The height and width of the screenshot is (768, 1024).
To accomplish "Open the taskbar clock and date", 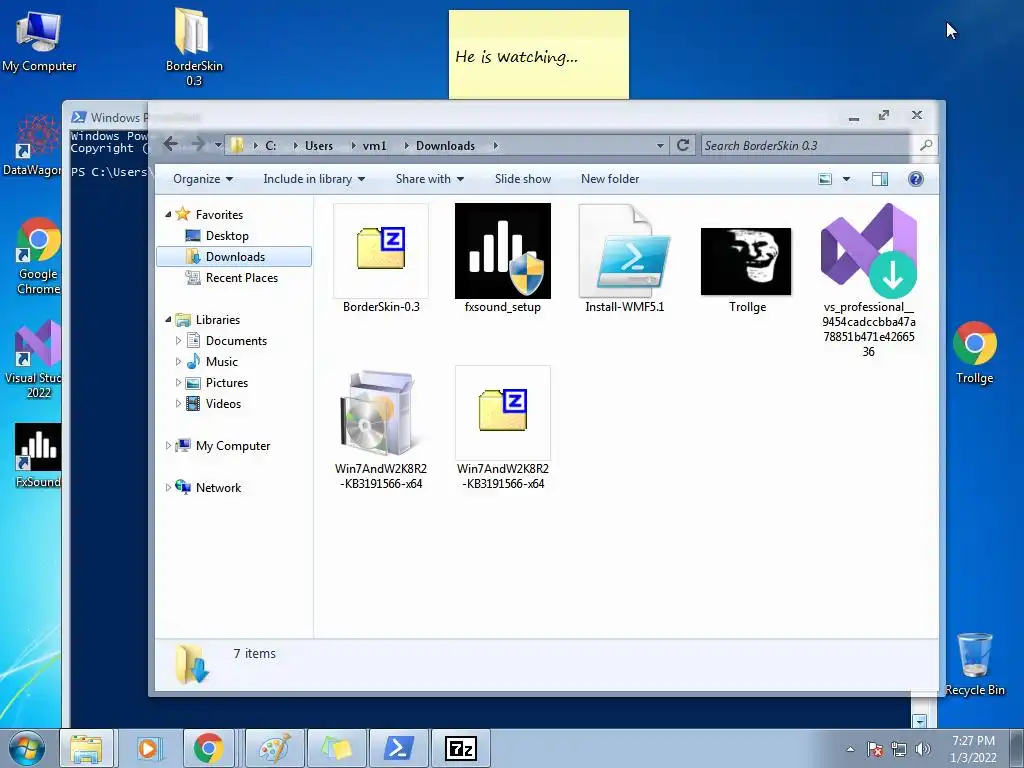I will click(x=973, y=749).
